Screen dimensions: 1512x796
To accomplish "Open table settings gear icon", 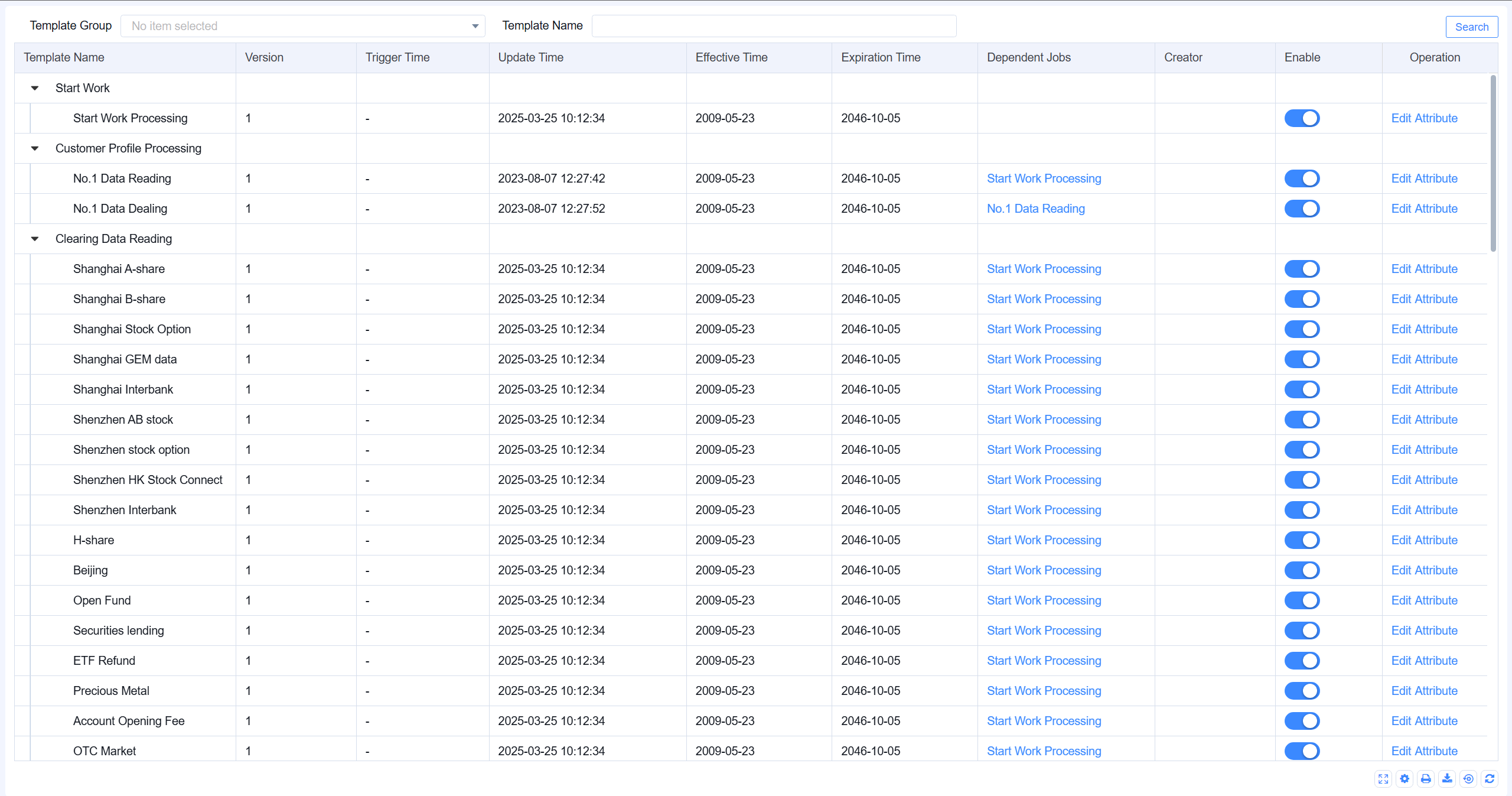I will pos(1405,779).
